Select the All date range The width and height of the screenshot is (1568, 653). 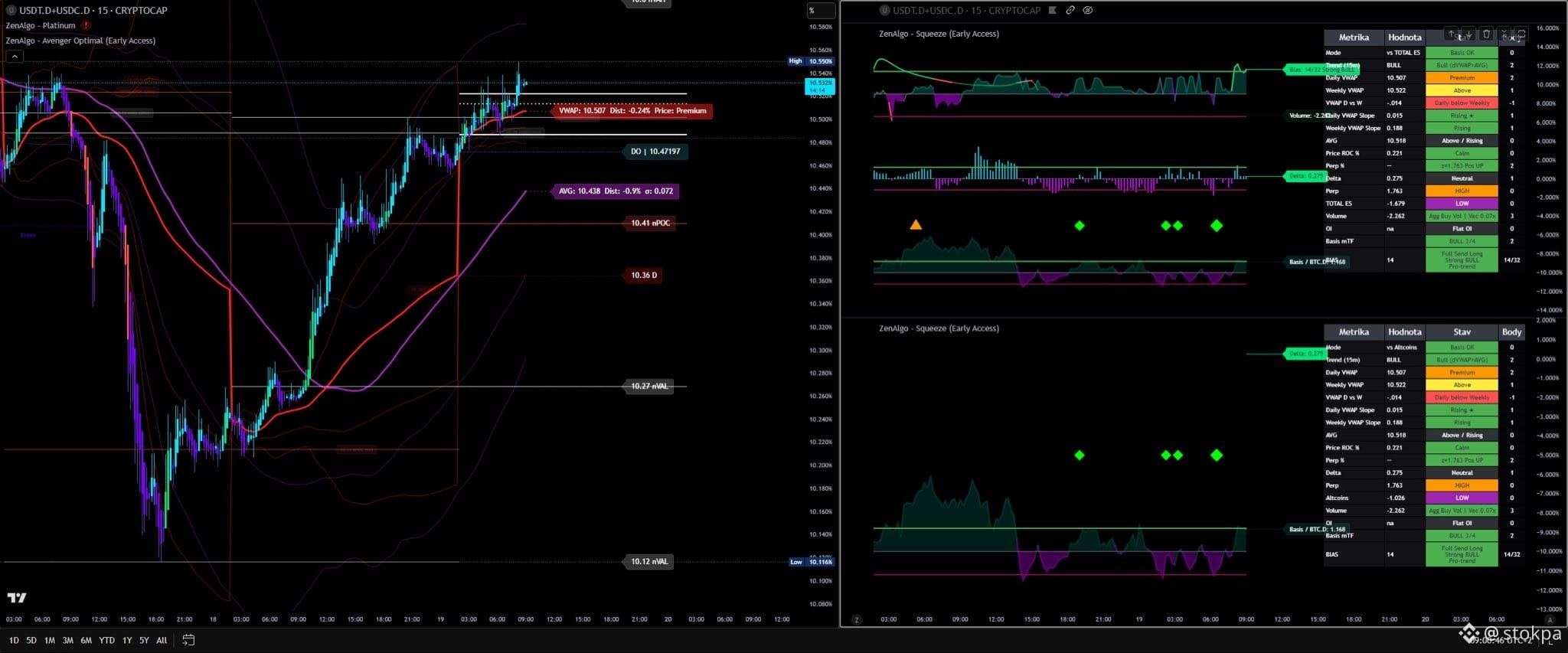tap(162, 640)
